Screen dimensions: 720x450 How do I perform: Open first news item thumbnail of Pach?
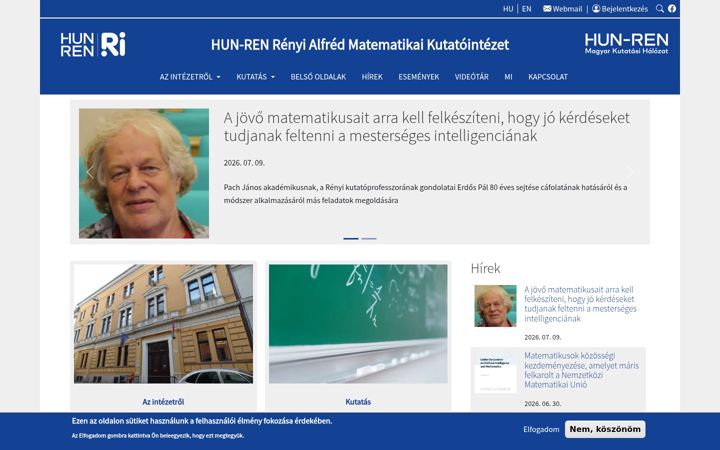(x=495, y=306)
